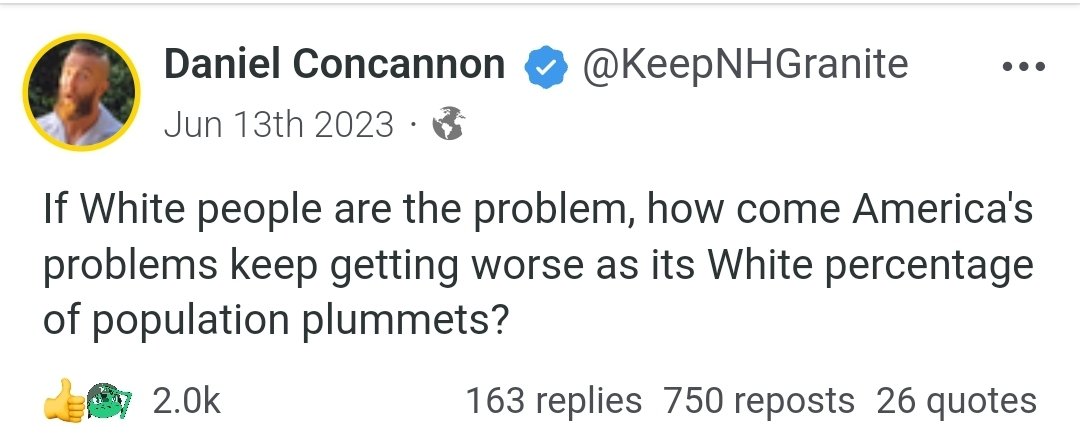Open the three-dot post options menu
Image resolution: width=1080 pixels, height=446 pixels.
1023,68
